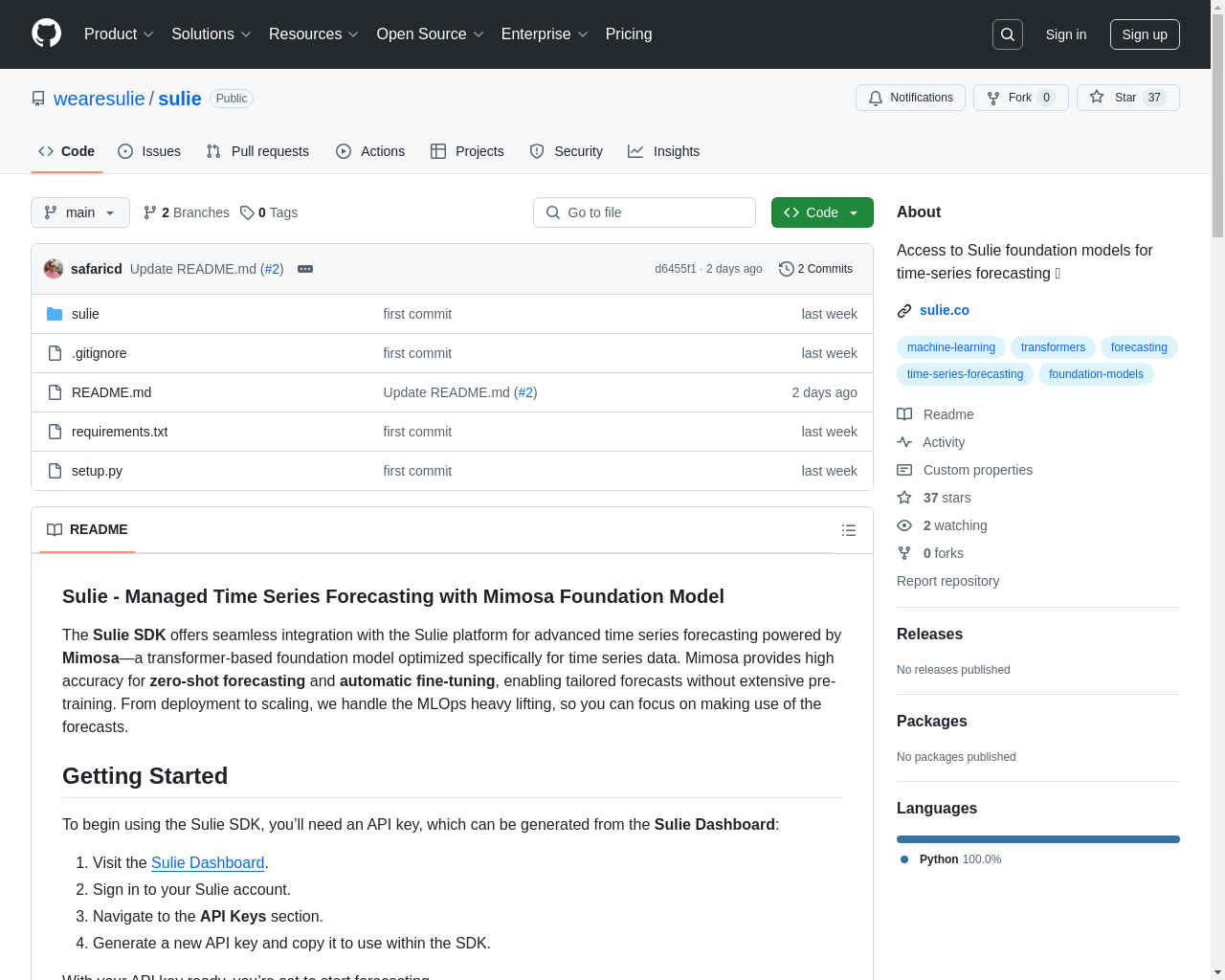Click the requirements.txt file icon
Viewport: 1225px width, 980px height.
(55, 432)
